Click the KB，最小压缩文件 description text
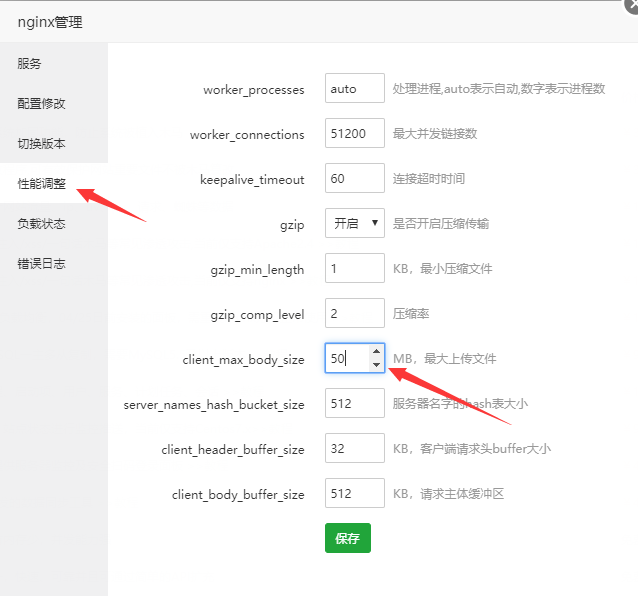The height and width of the screenshot is (596, 638). pyautogui.click(x=442, y=269)
